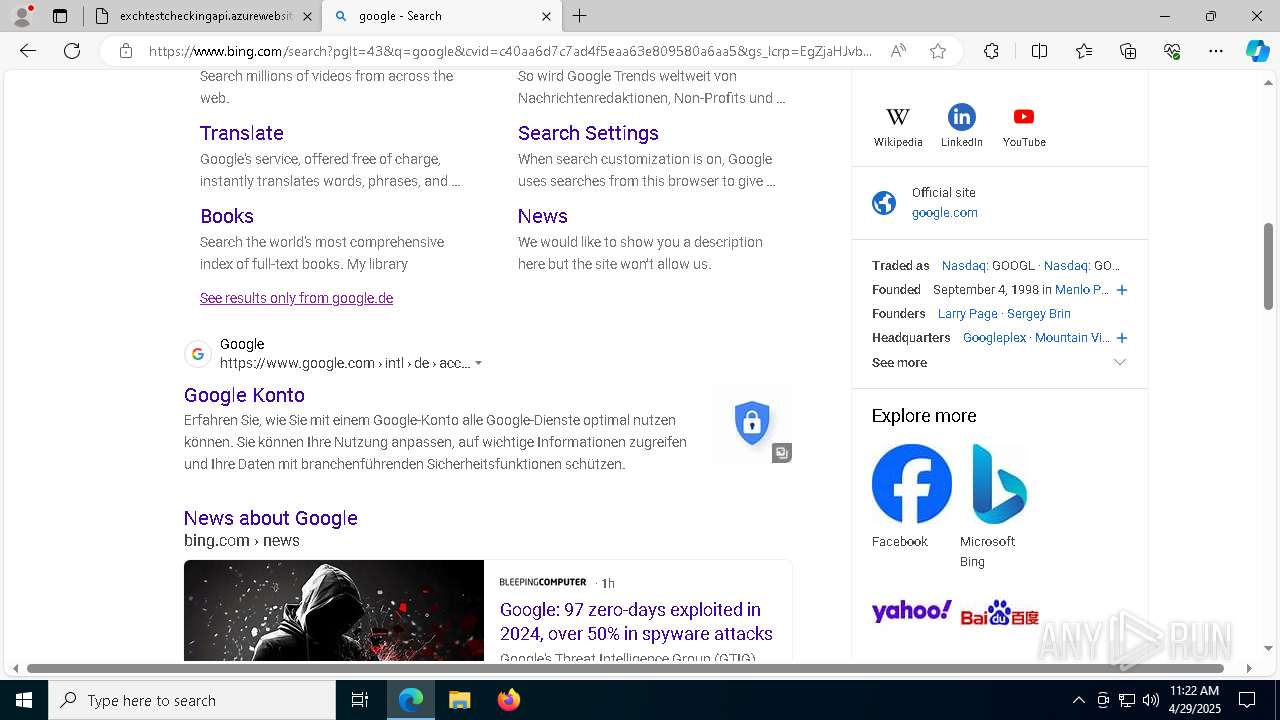
Task: Open Larry Page founder link
Action: [968, 314]
